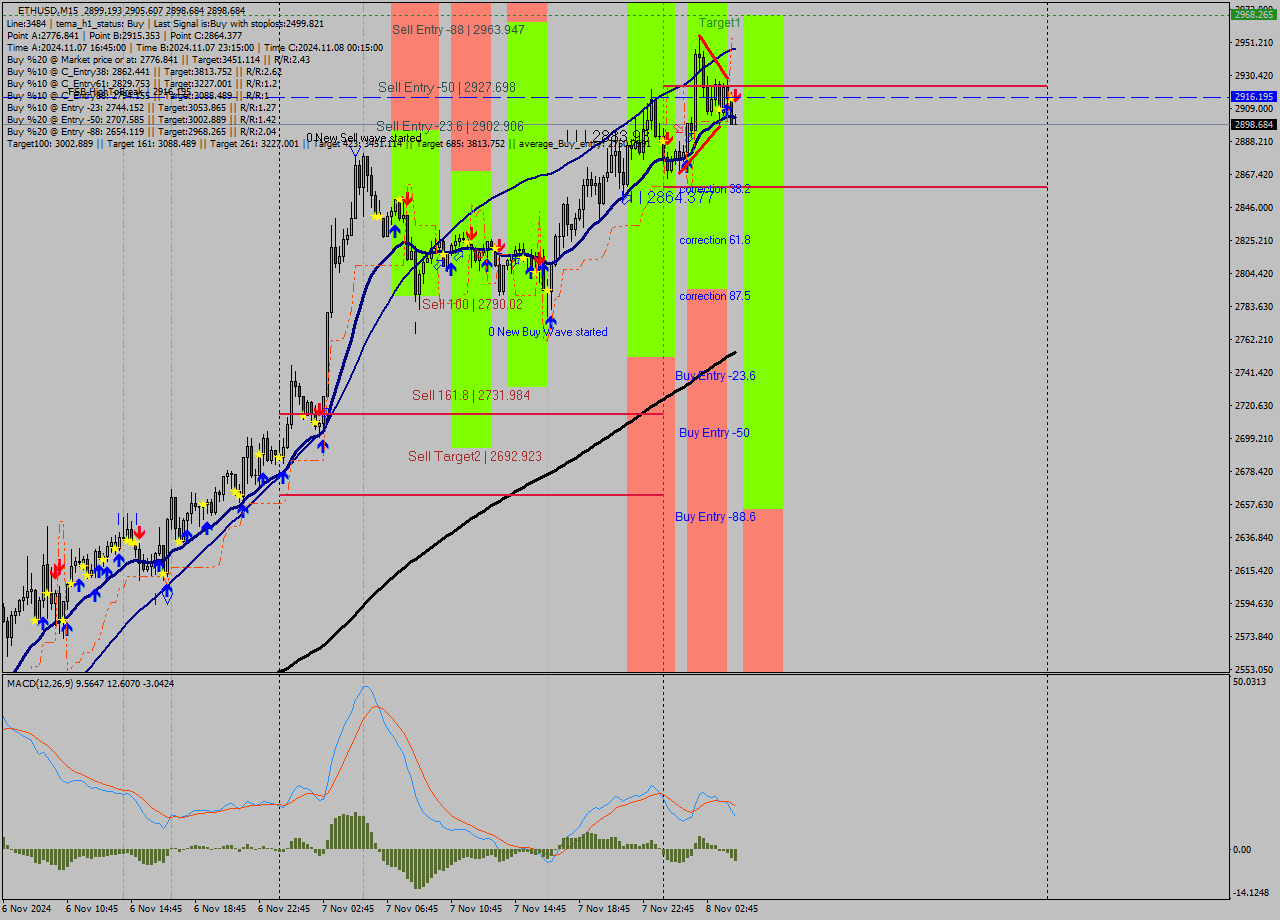Click the blue 2916.195 price tag

point(1253,97)
